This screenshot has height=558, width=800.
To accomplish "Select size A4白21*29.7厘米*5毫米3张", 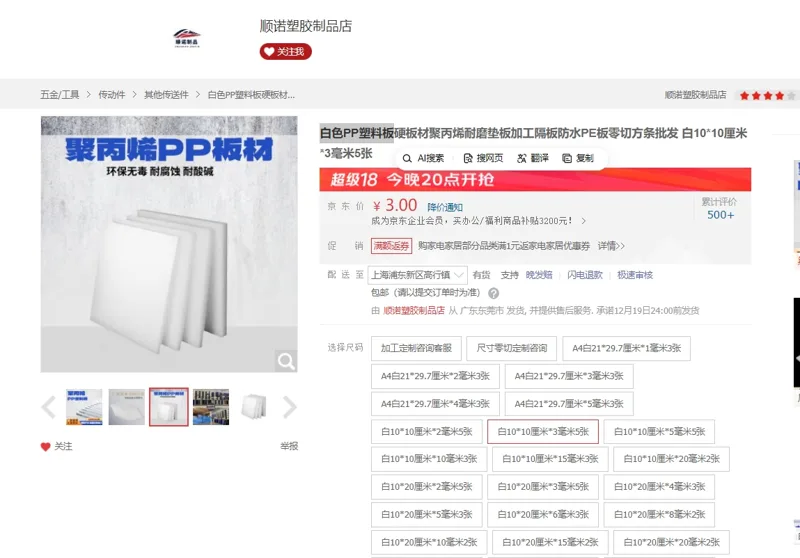I will pos(569,404).
